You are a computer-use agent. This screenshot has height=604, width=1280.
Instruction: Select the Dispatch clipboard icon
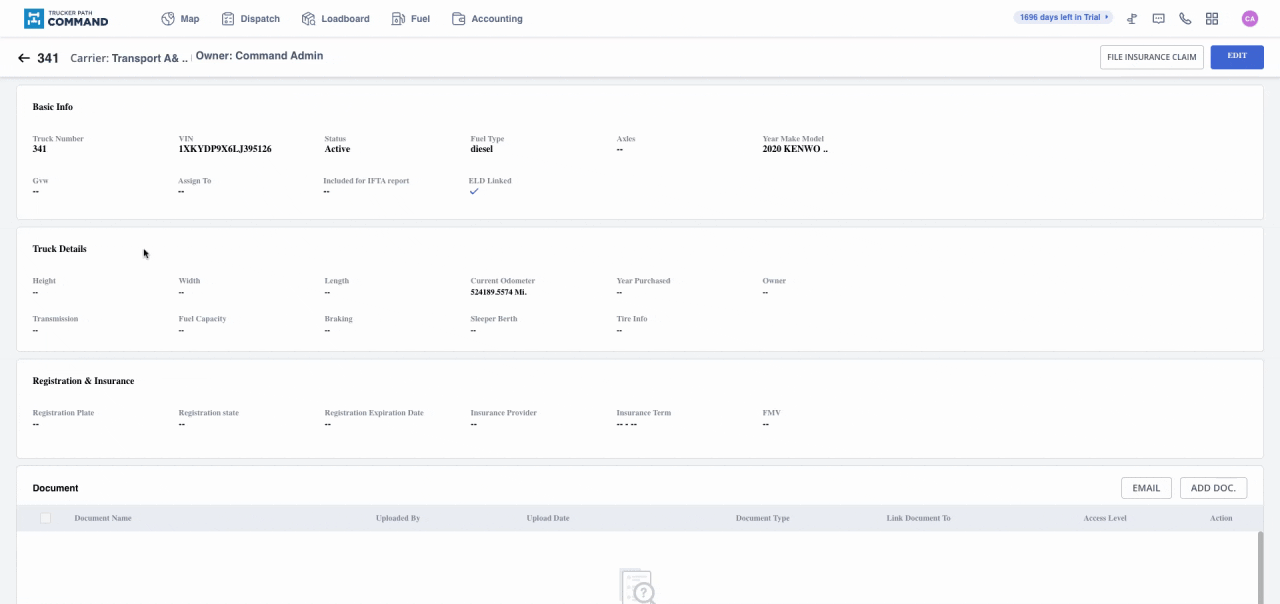pyautogui.click(x=228, y=18)
